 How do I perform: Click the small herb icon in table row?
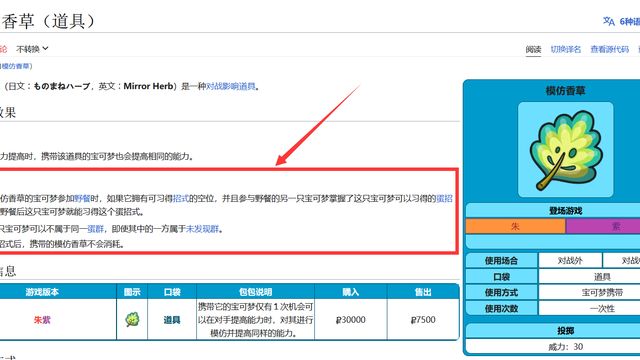tap(132, 319)
